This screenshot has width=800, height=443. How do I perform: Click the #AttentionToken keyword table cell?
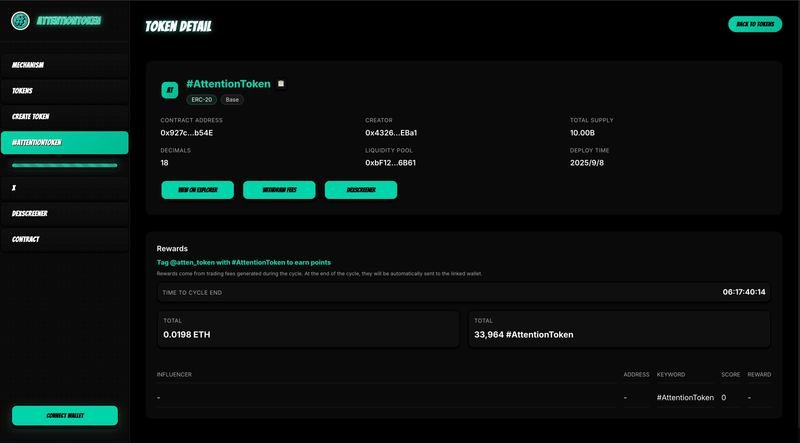coord(685,398)
